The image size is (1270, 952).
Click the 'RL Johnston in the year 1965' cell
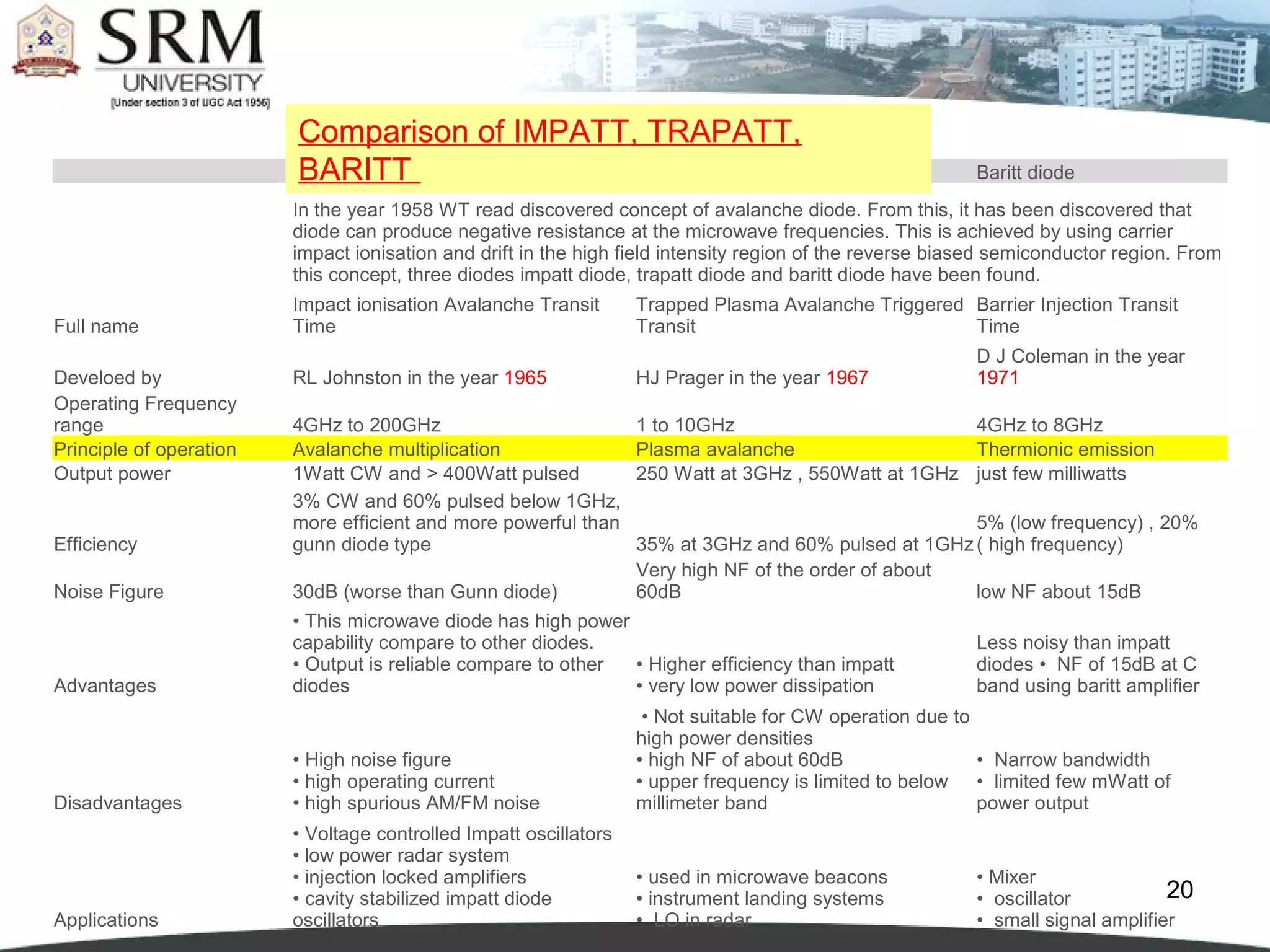(420, 377)
